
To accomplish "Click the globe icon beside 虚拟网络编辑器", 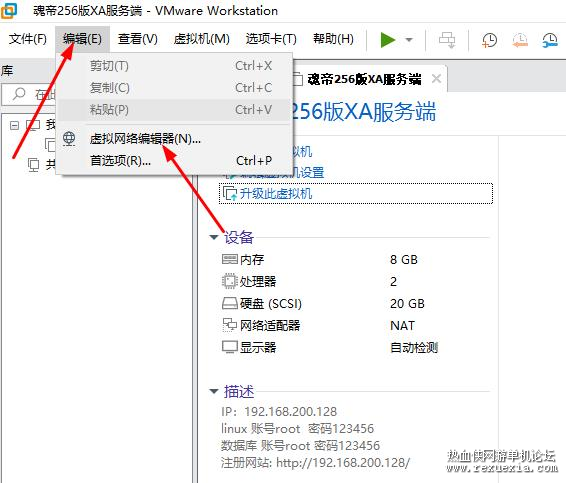I will tap(69, 139).
